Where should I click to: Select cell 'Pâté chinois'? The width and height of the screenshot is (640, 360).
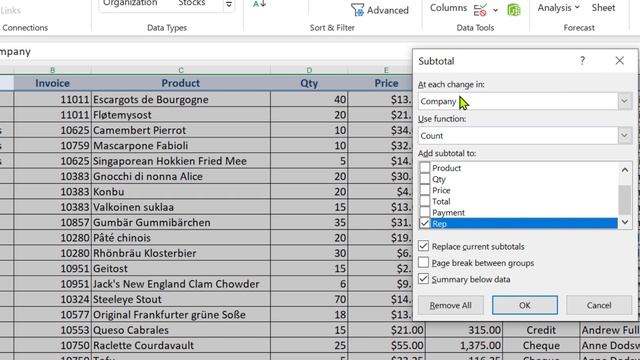181,238
